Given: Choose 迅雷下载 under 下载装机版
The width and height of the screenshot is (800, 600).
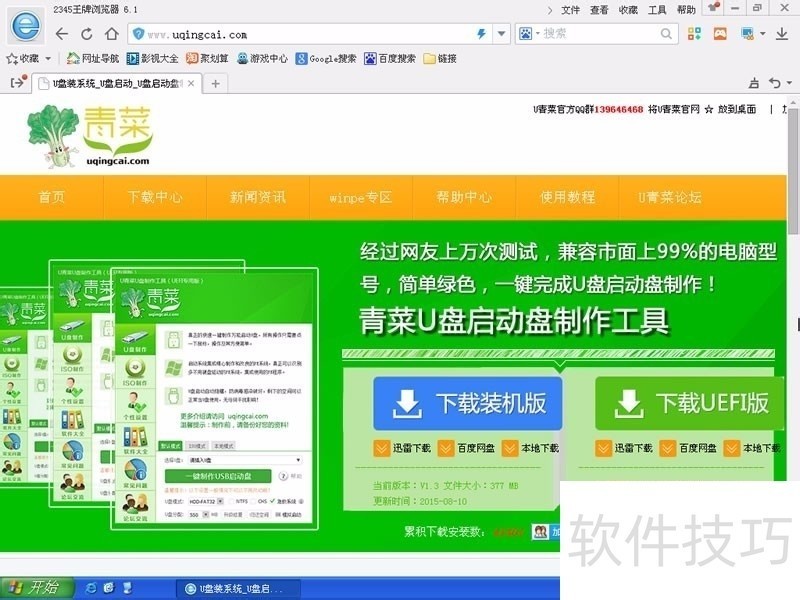Looking at the screenshot, I should (403, 448).
